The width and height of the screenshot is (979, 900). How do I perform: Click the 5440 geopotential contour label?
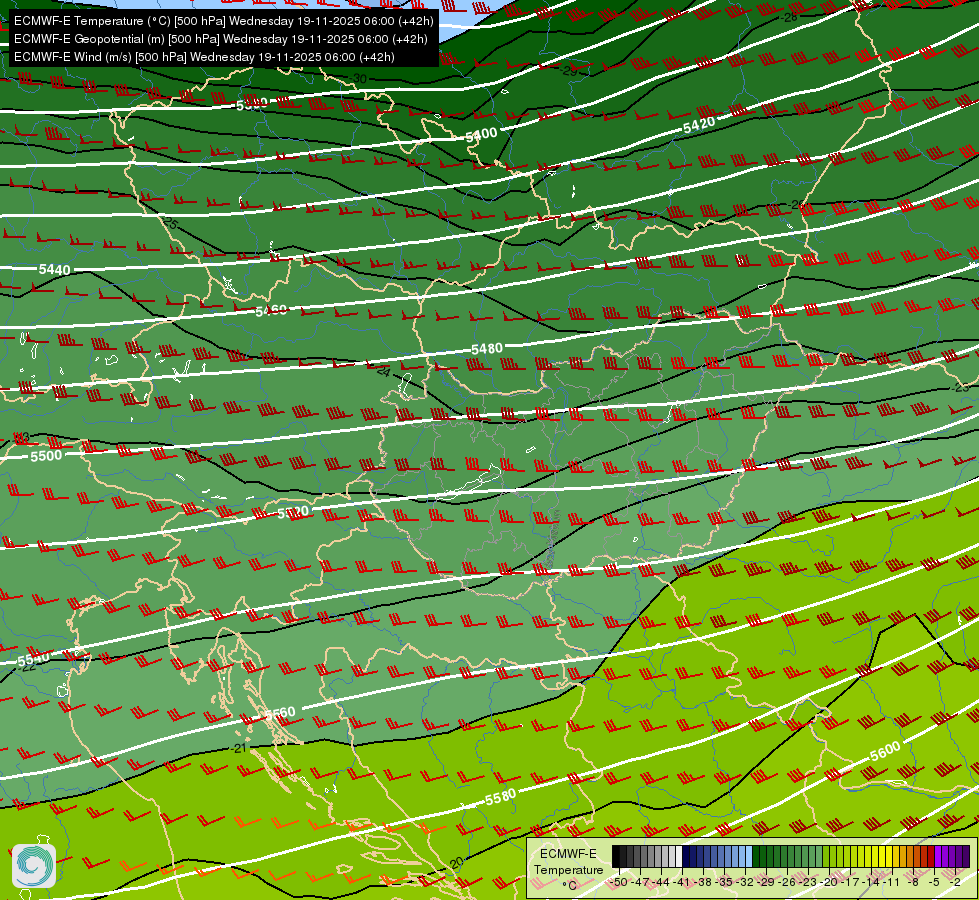(54, 270)
